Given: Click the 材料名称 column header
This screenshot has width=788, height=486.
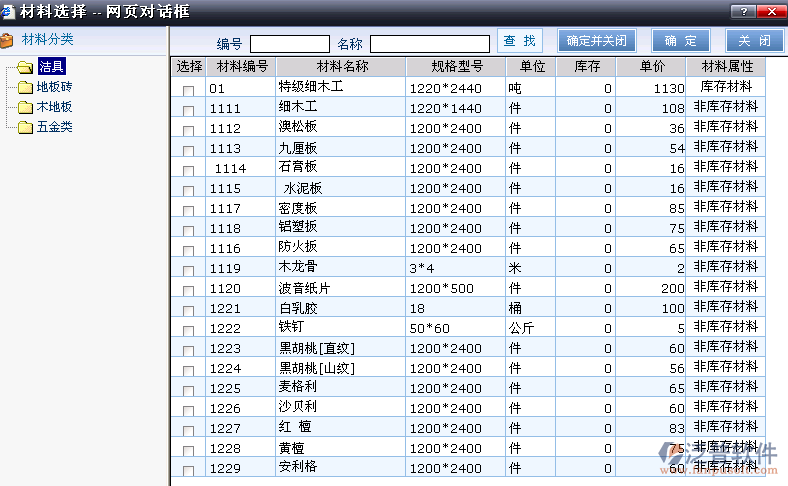Looking at the screenshot, I should [341, 66].
